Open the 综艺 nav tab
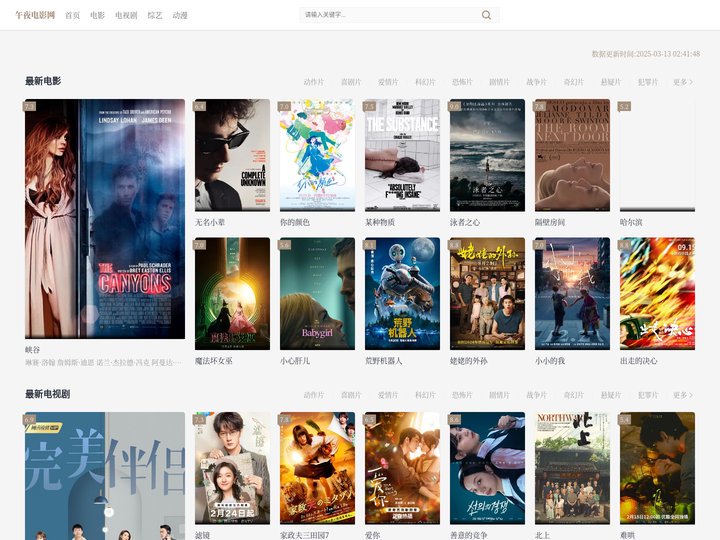 coord(155,15)
